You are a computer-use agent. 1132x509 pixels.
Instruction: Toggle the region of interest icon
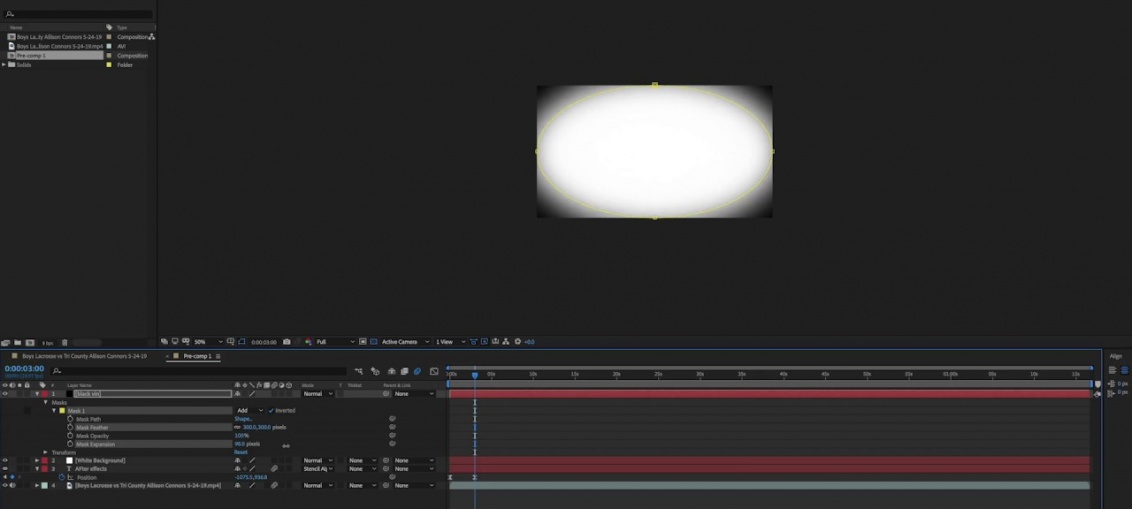363,341
